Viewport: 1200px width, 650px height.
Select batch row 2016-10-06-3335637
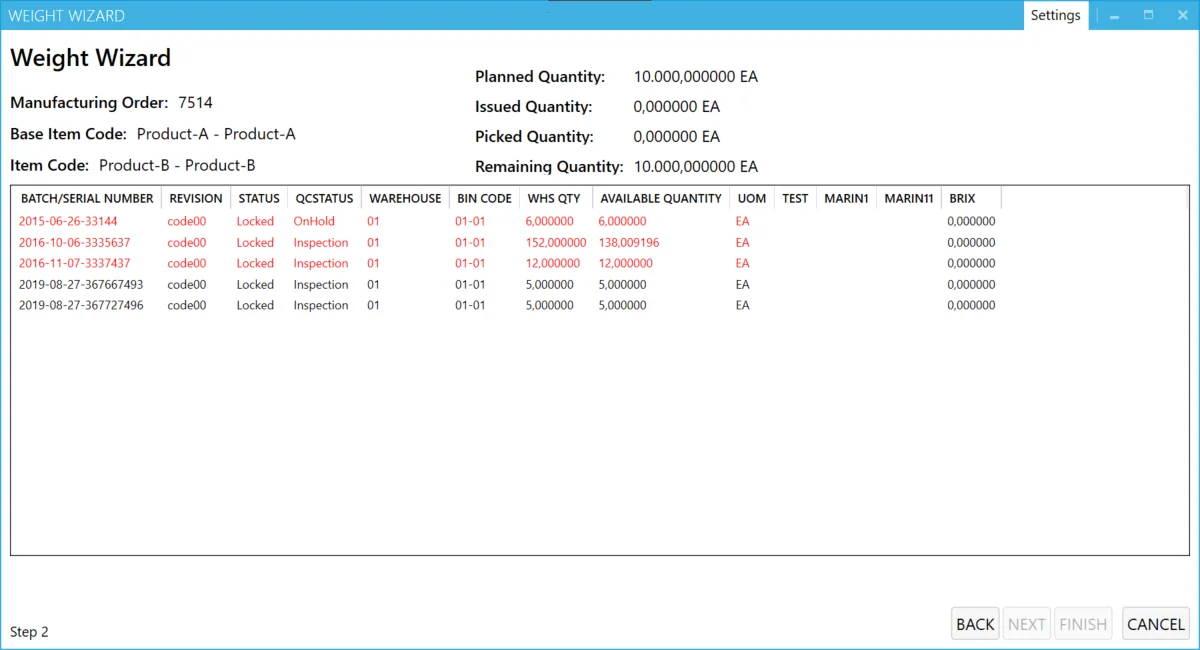(x=74, y=243)
